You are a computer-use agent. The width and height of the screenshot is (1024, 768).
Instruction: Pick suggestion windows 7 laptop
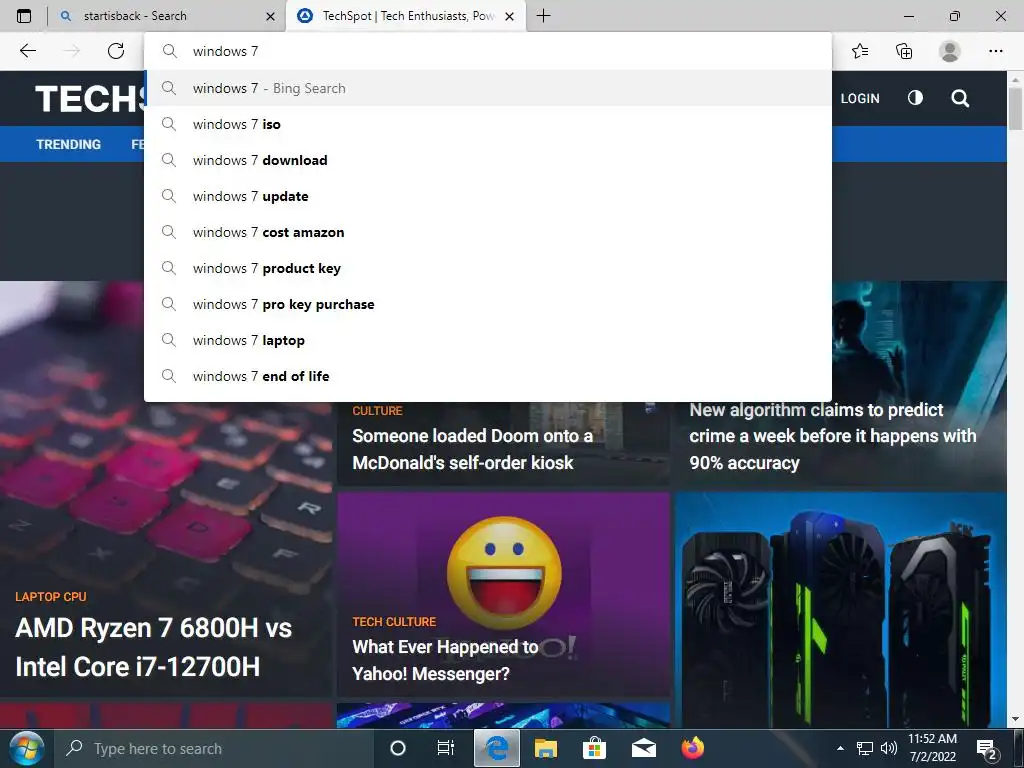488,340
